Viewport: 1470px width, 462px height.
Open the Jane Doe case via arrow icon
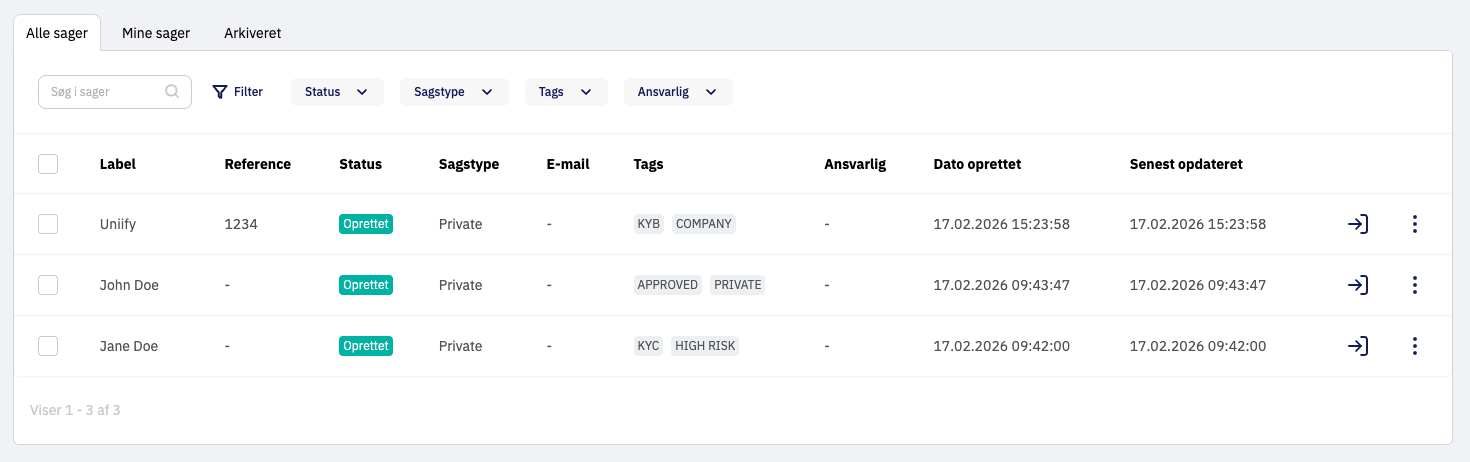click(x=1357, y=346)
